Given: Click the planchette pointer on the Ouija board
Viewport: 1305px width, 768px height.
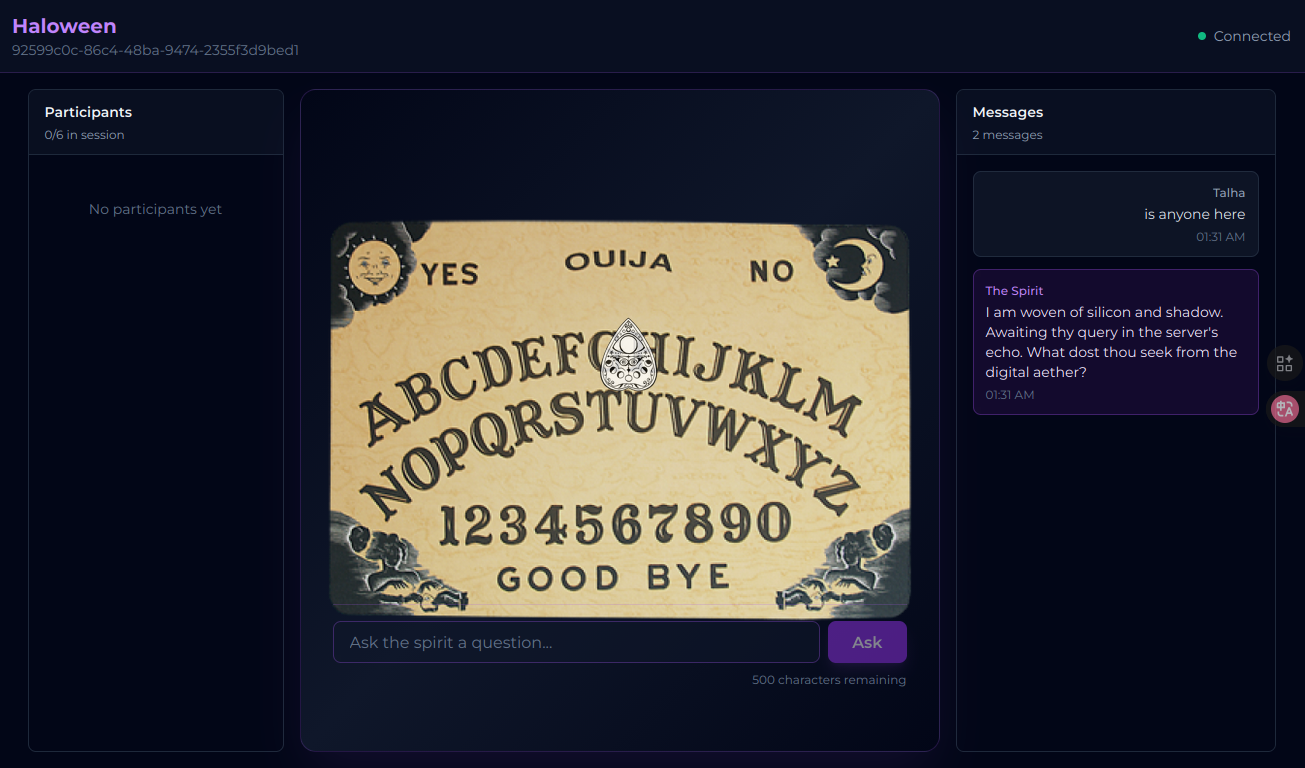Looking at the screenshot, I should (x=627, y=355).
